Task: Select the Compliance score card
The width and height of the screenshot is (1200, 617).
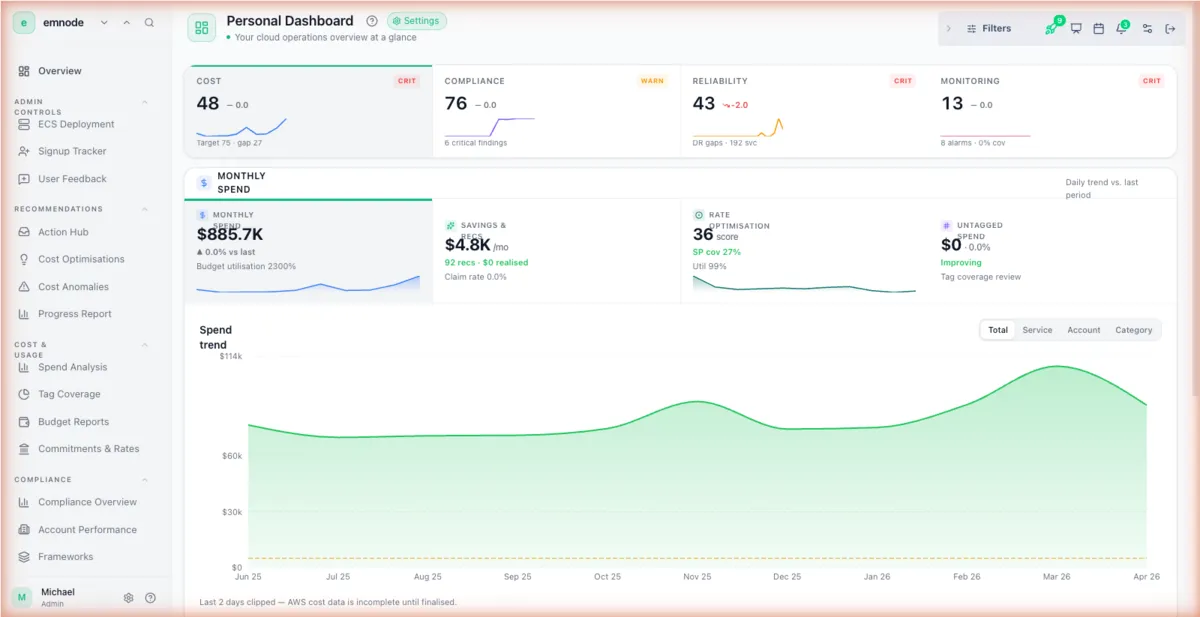Action: click(556, 111)
